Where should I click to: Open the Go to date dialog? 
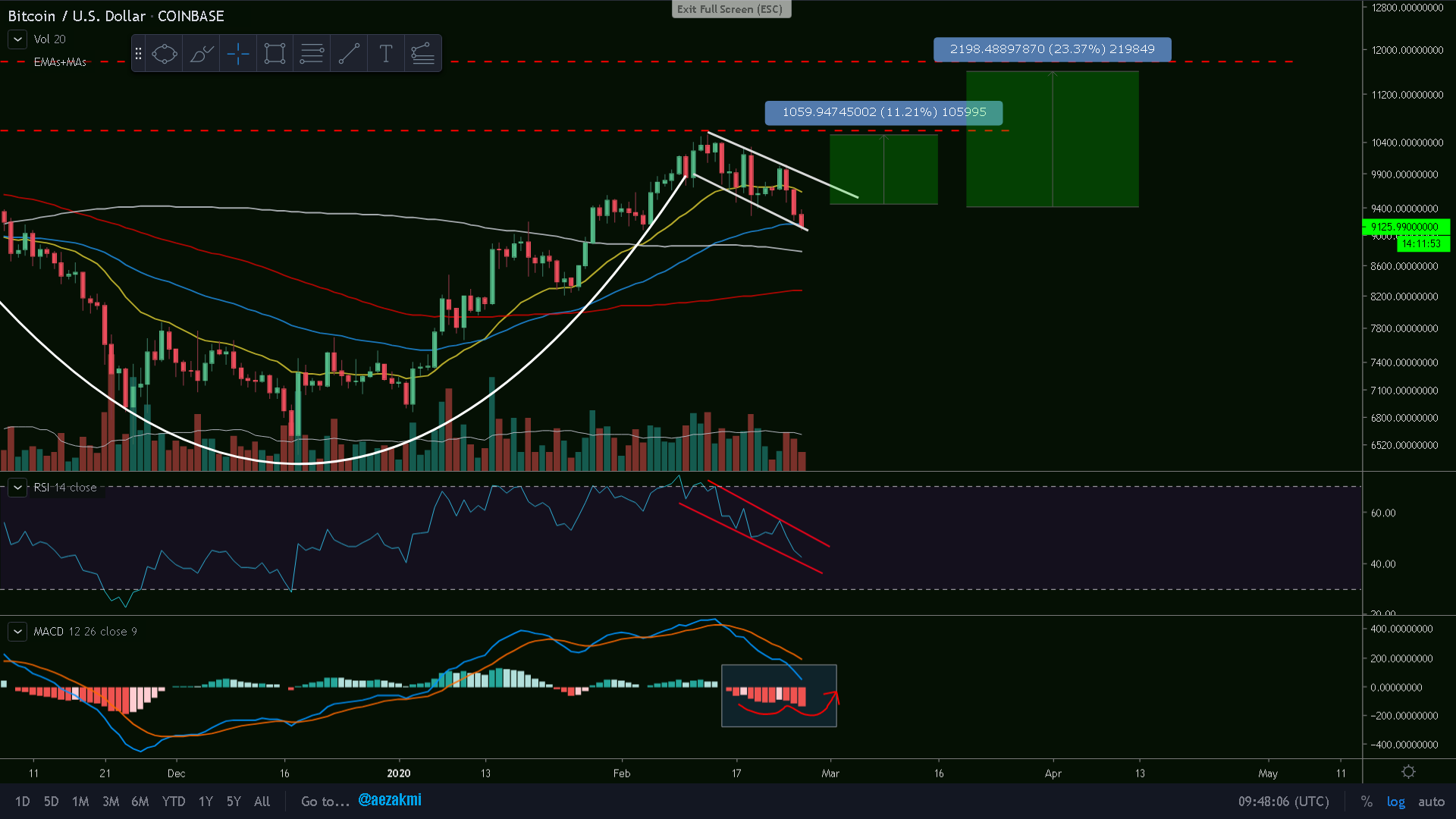click(325, 802)
